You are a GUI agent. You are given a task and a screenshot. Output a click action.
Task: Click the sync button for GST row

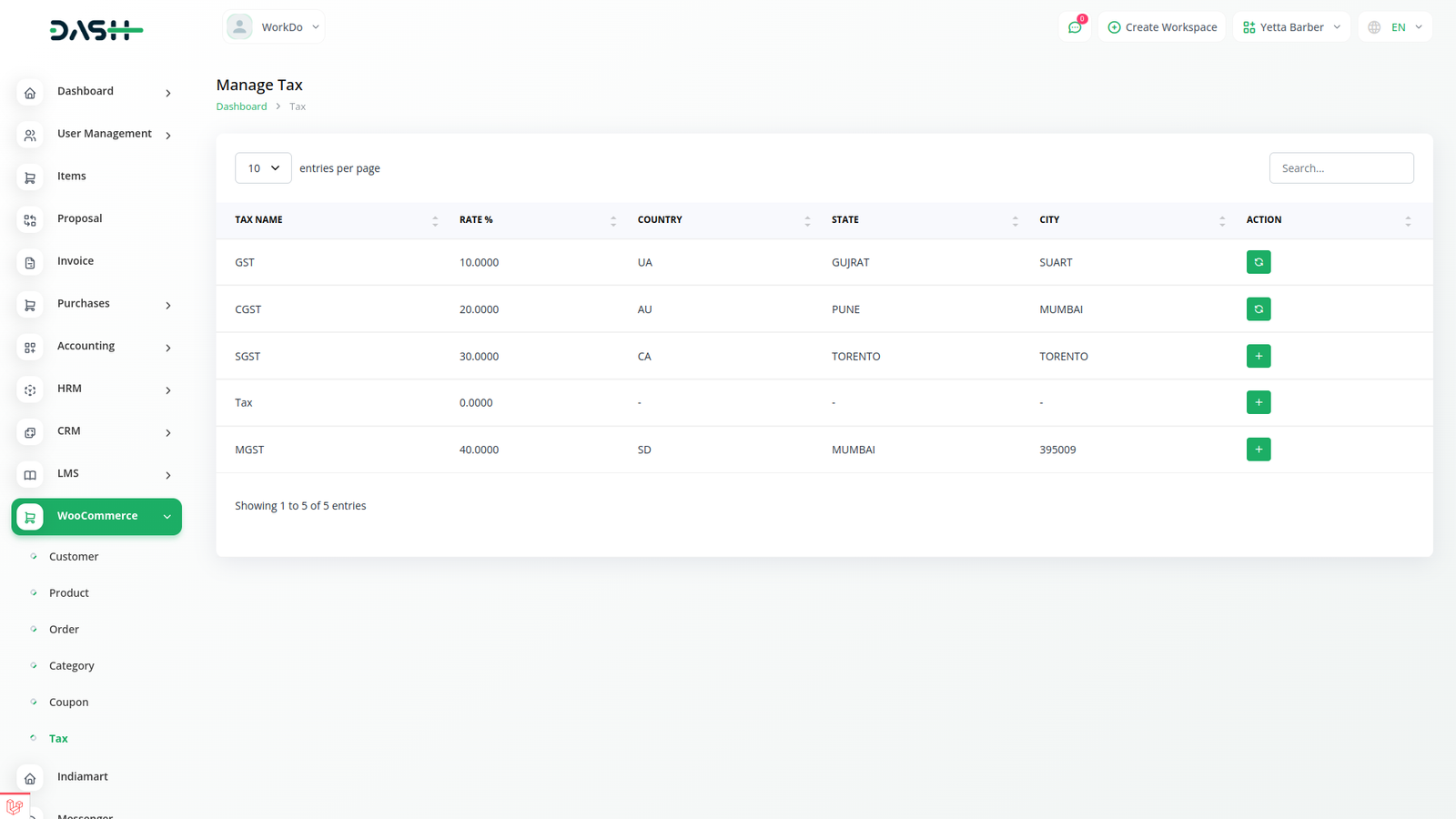point(1259,262)
